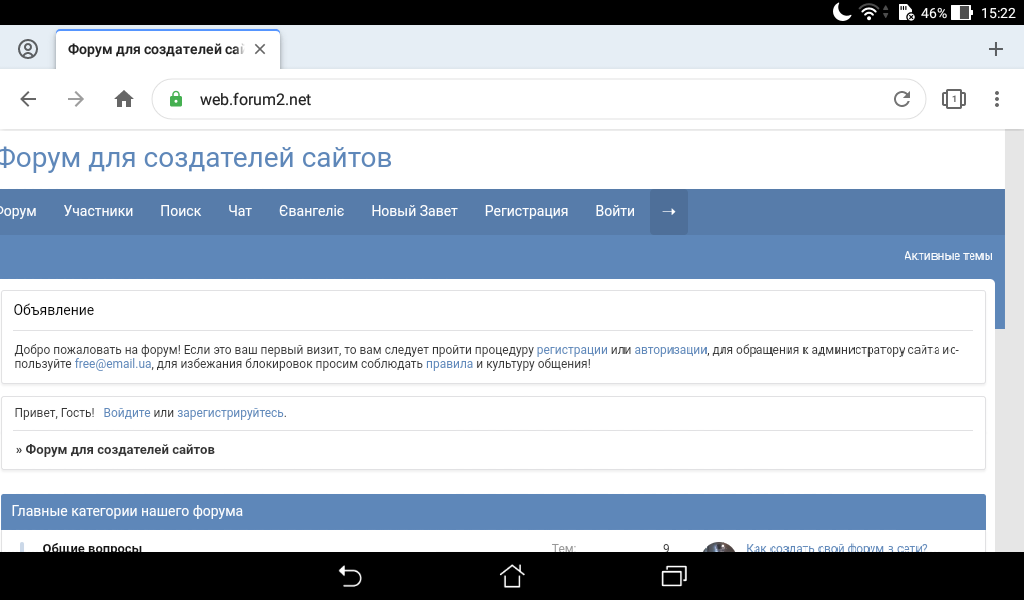1024x600 pixels.
Task: Open the Євангеліє menu item
Action: [312, 212]
